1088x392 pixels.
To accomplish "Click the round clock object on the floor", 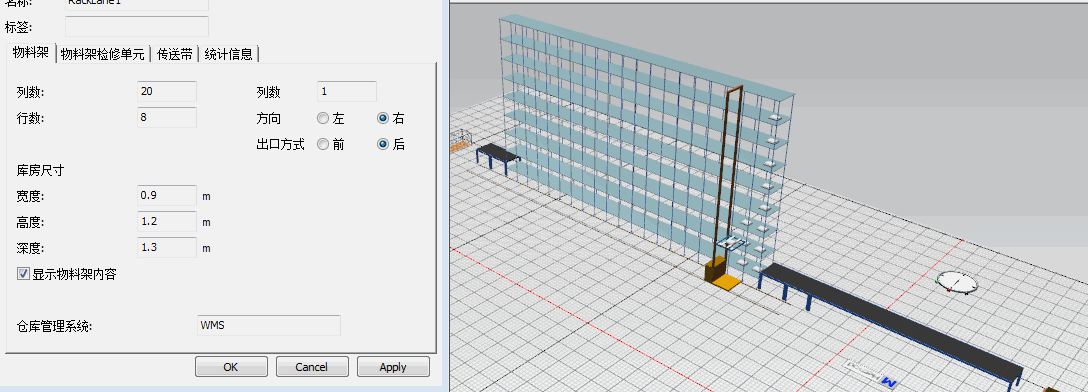I will 957,282.
